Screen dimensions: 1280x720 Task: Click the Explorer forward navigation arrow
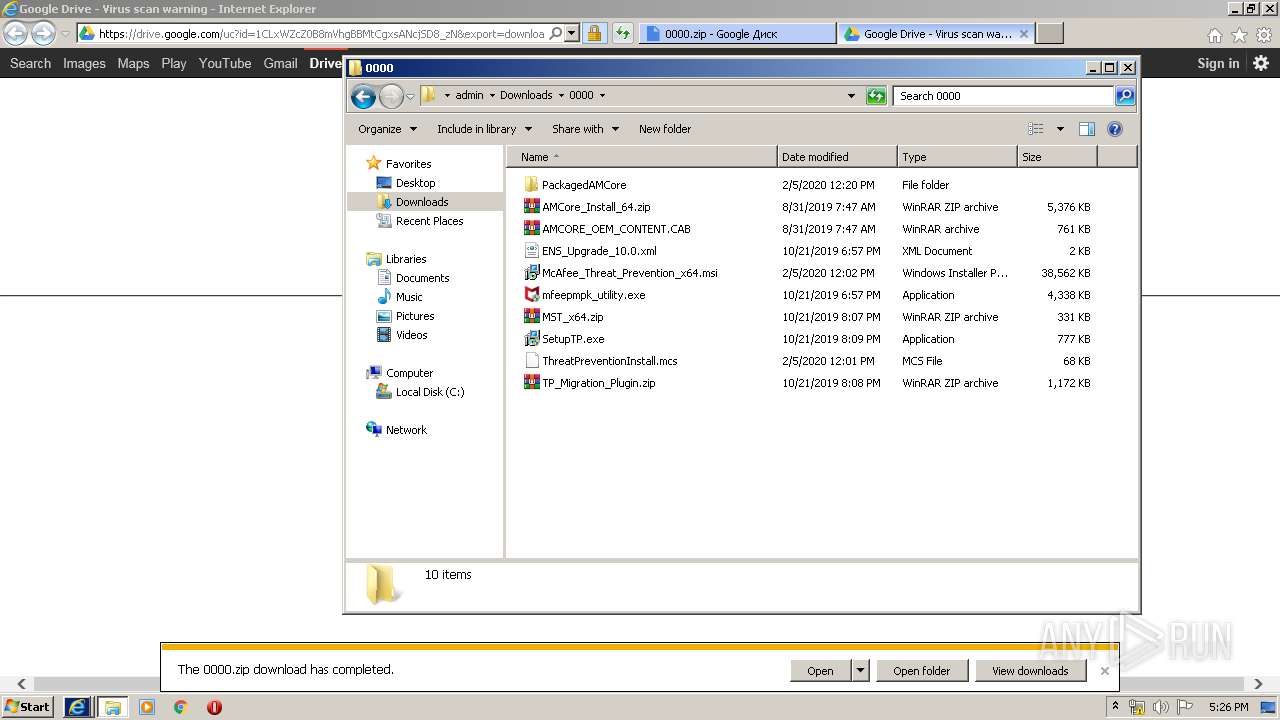[391, 96]
